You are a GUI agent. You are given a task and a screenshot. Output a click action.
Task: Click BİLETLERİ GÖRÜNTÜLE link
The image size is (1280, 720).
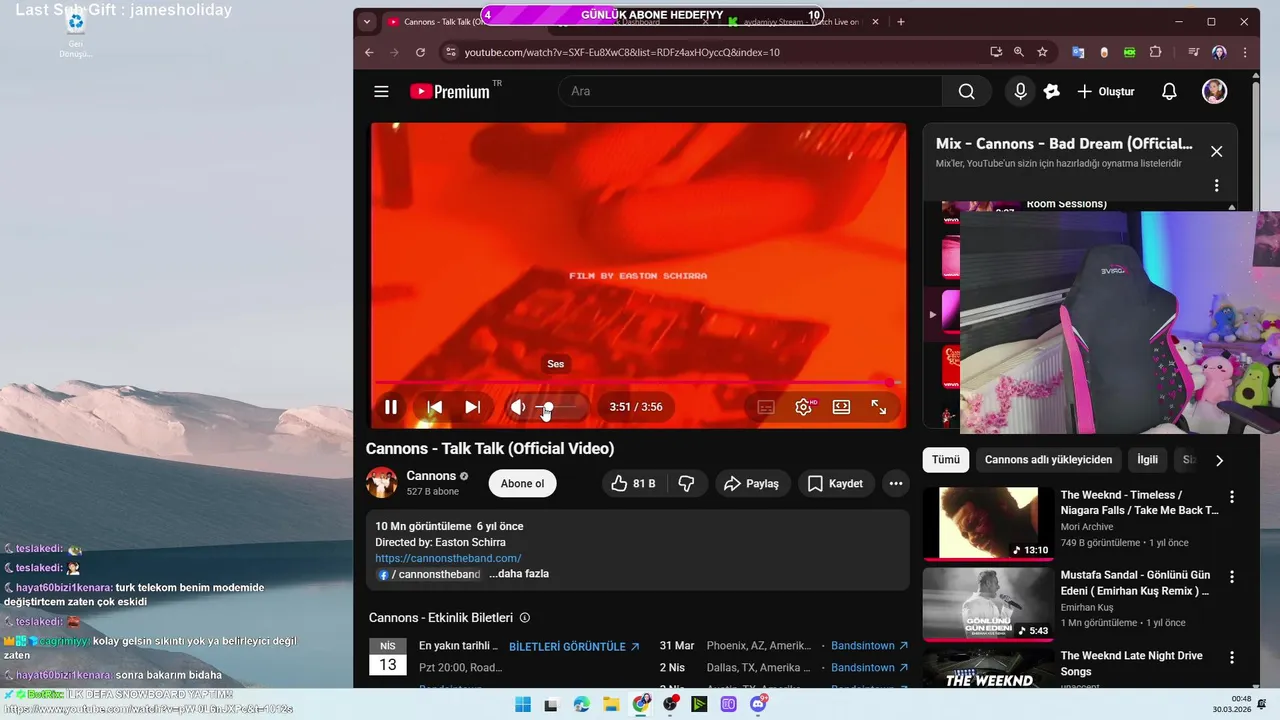tap(574, 647)
